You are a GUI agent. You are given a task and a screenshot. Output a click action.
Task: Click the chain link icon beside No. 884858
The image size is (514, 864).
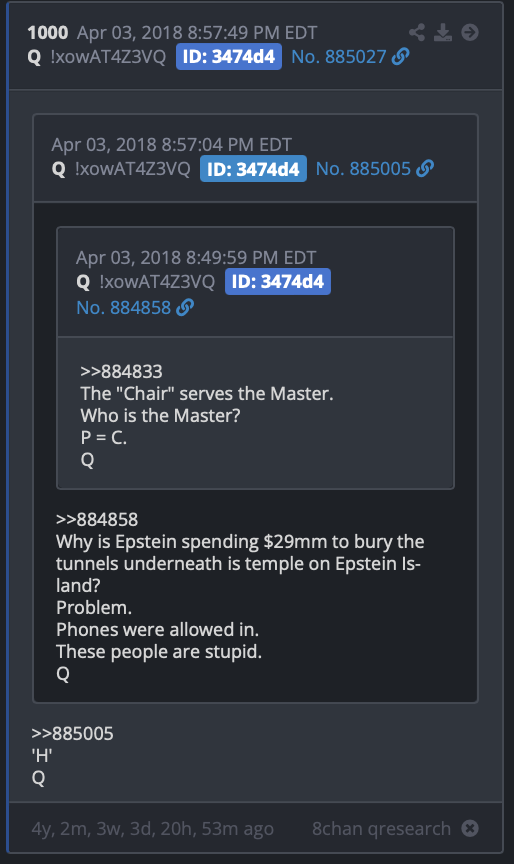tap(185, 307)
